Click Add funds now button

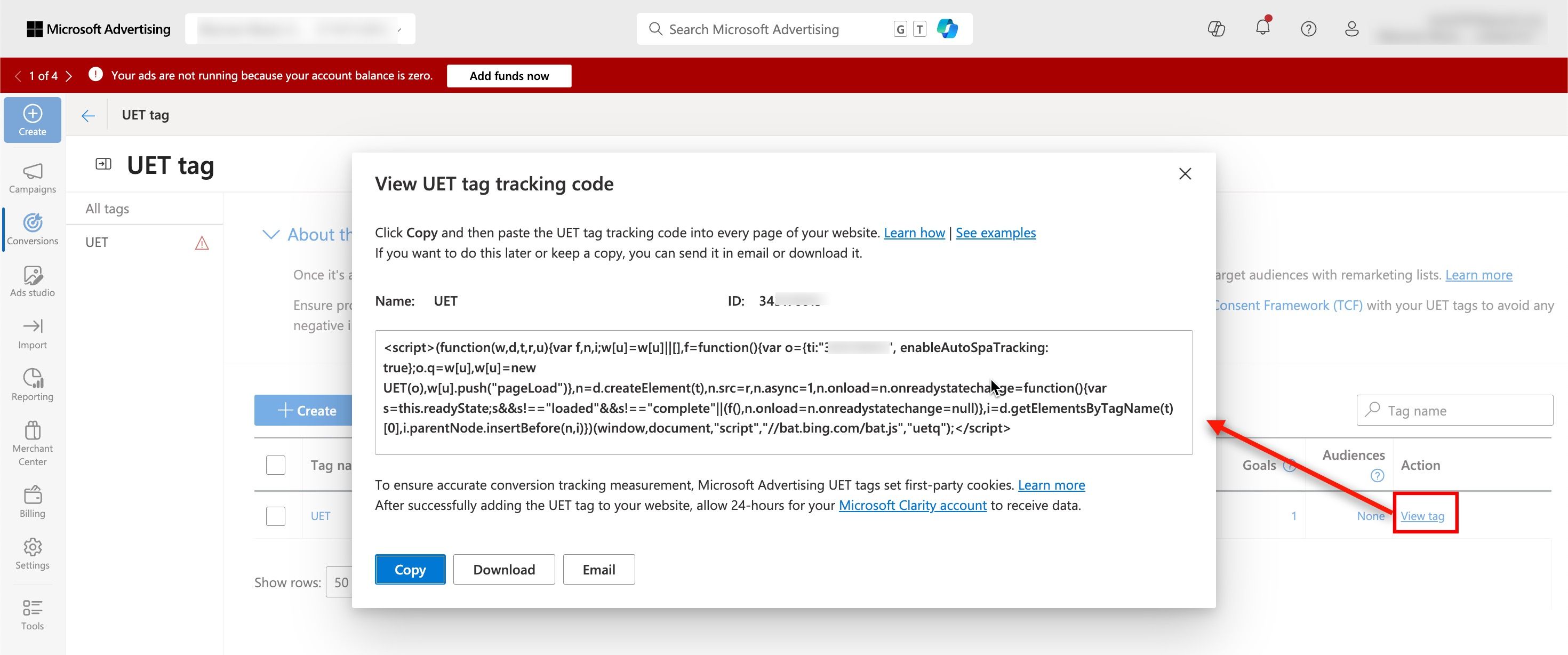509,76
